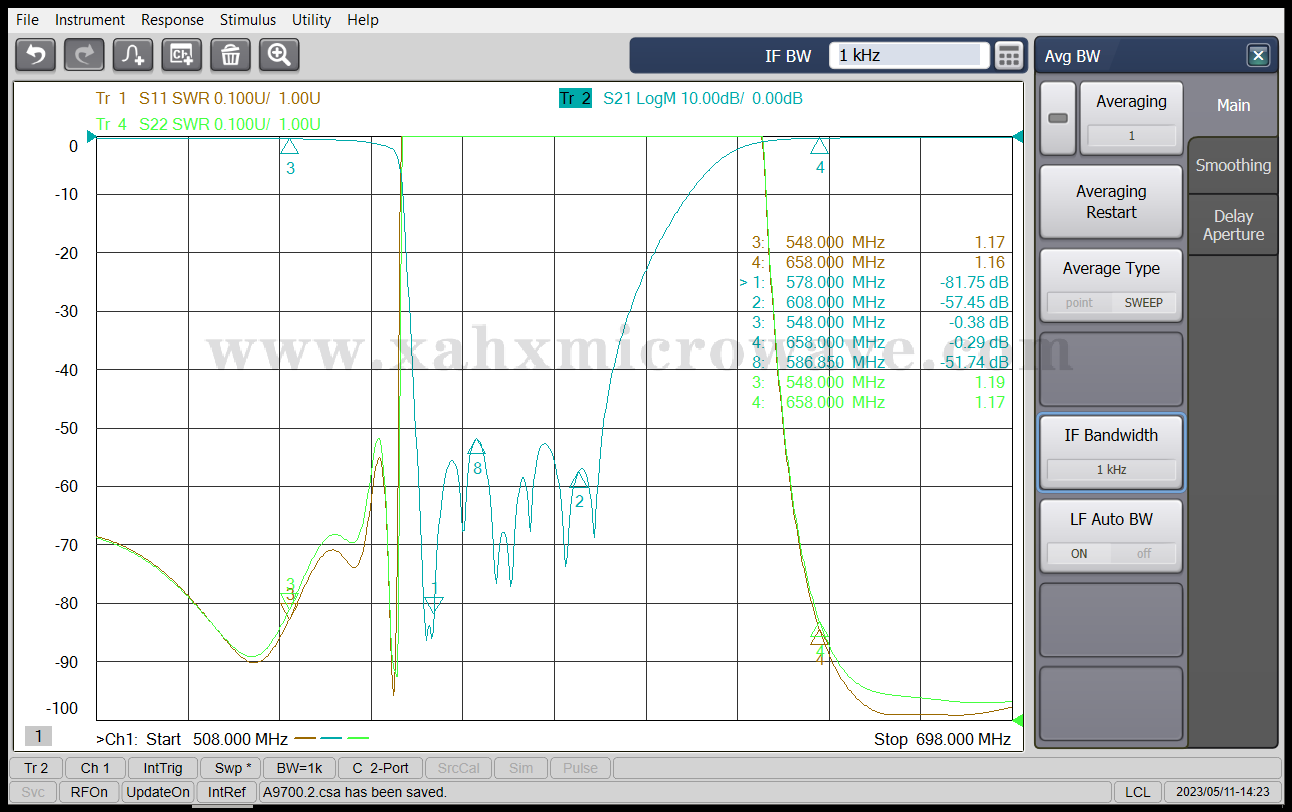The width and height of the screenshot is (1292, 812).
Task: Click the Stop 698.000 MHz label
Action: 942,740
